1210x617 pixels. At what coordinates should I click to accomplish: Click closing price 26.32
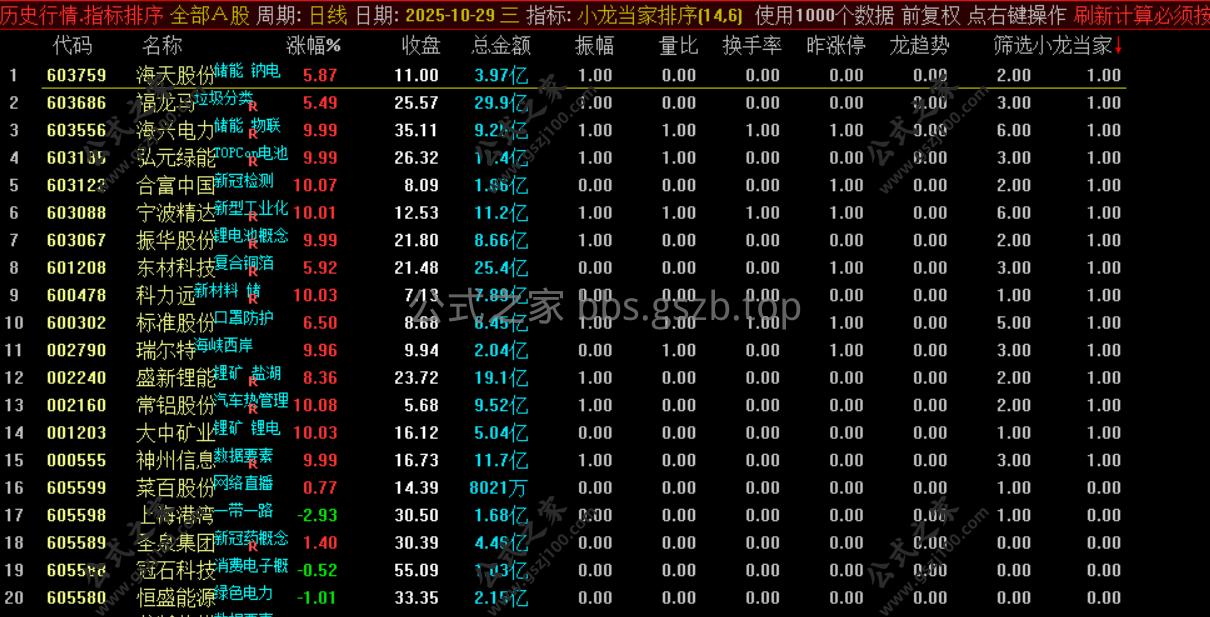(x=416, y=158)
